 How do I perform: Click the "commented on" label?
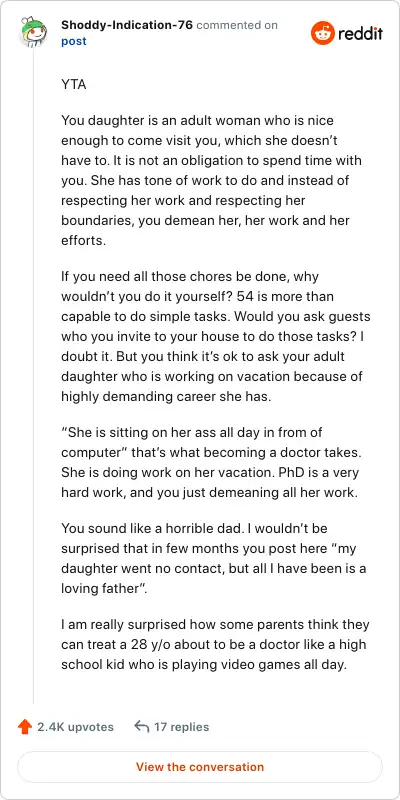(237, 24)
